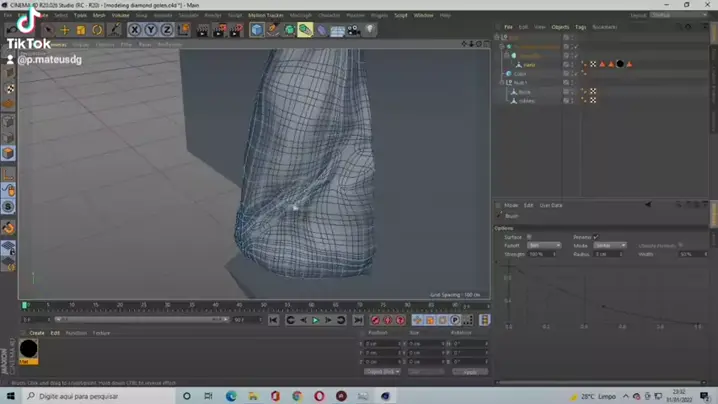This screenshot has width=718, height=404.
Task: Open the Mode dropdown in Brush options
Action: (609, 245)
